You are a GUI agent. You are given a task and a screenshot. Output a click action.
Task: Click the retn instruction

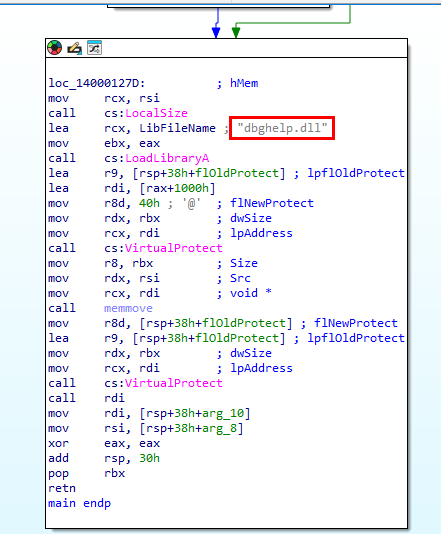(62, 488)
